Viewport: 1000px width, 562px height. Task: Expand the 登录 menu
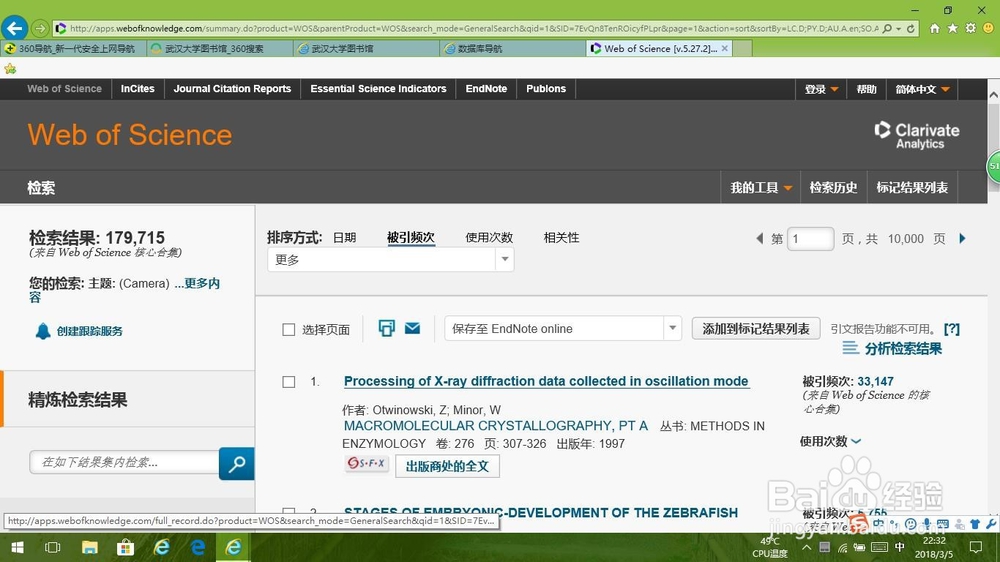click(821, 89)
